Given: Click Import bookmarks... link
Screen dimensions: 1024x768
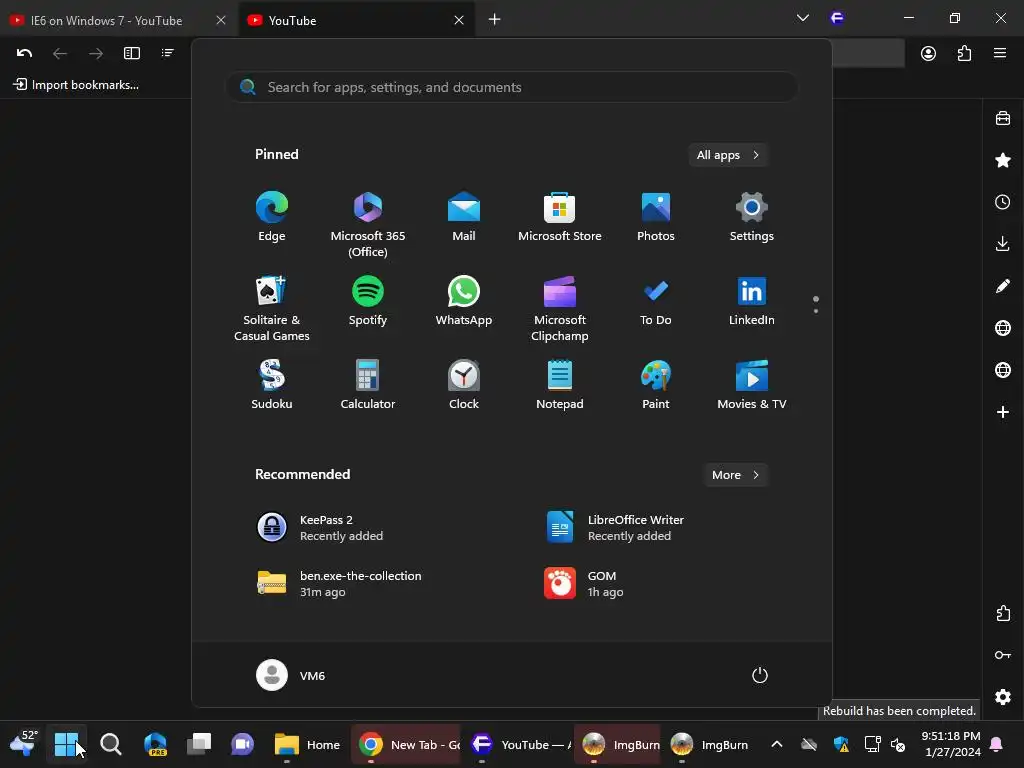Looking at the screenshot, I should (76, 85).
